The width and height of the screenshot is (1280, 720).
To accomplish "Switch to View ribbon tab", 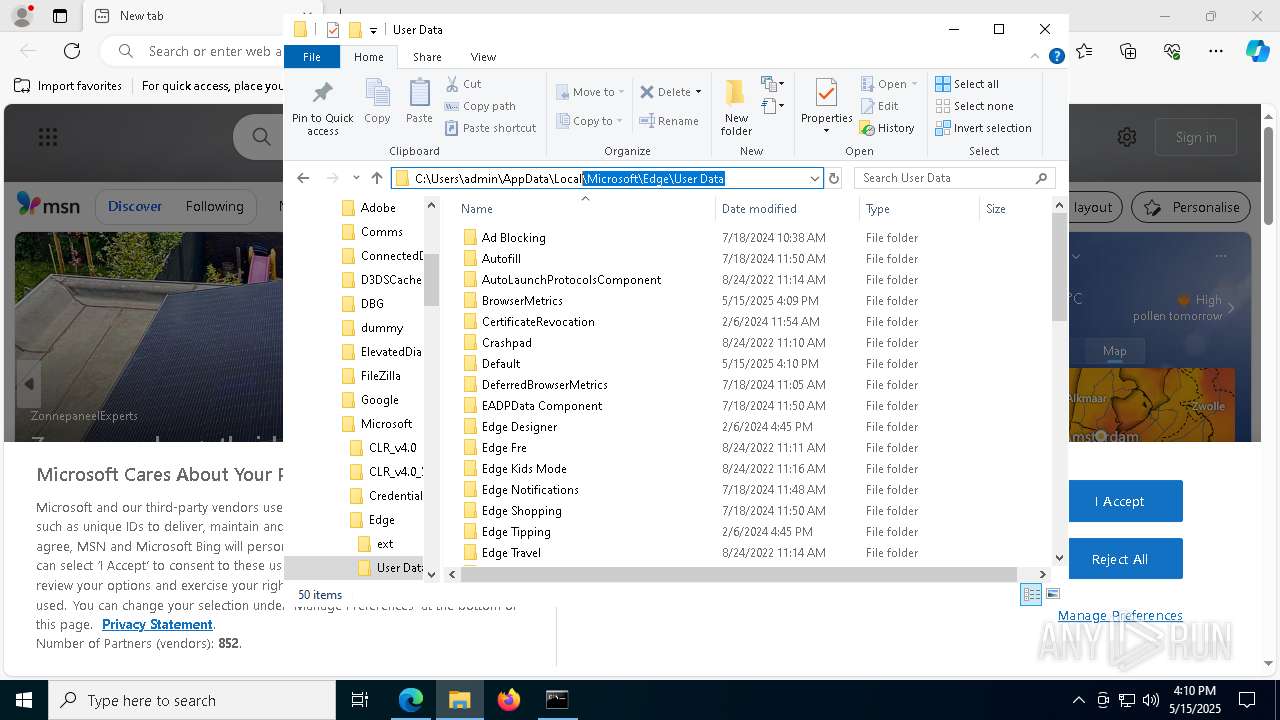I will point(483,57).
